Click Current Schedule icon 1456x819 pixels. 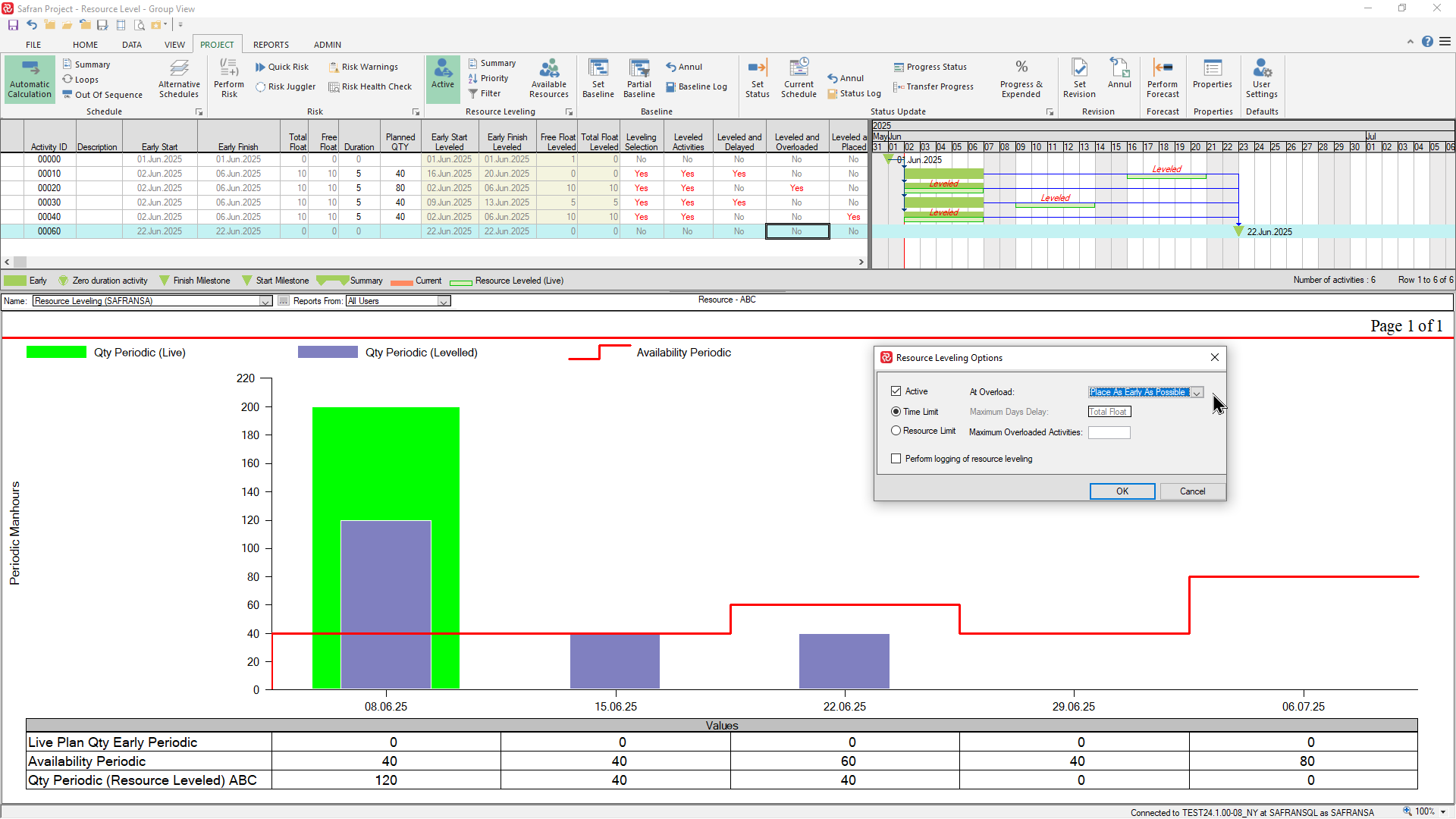coord(799,79)
